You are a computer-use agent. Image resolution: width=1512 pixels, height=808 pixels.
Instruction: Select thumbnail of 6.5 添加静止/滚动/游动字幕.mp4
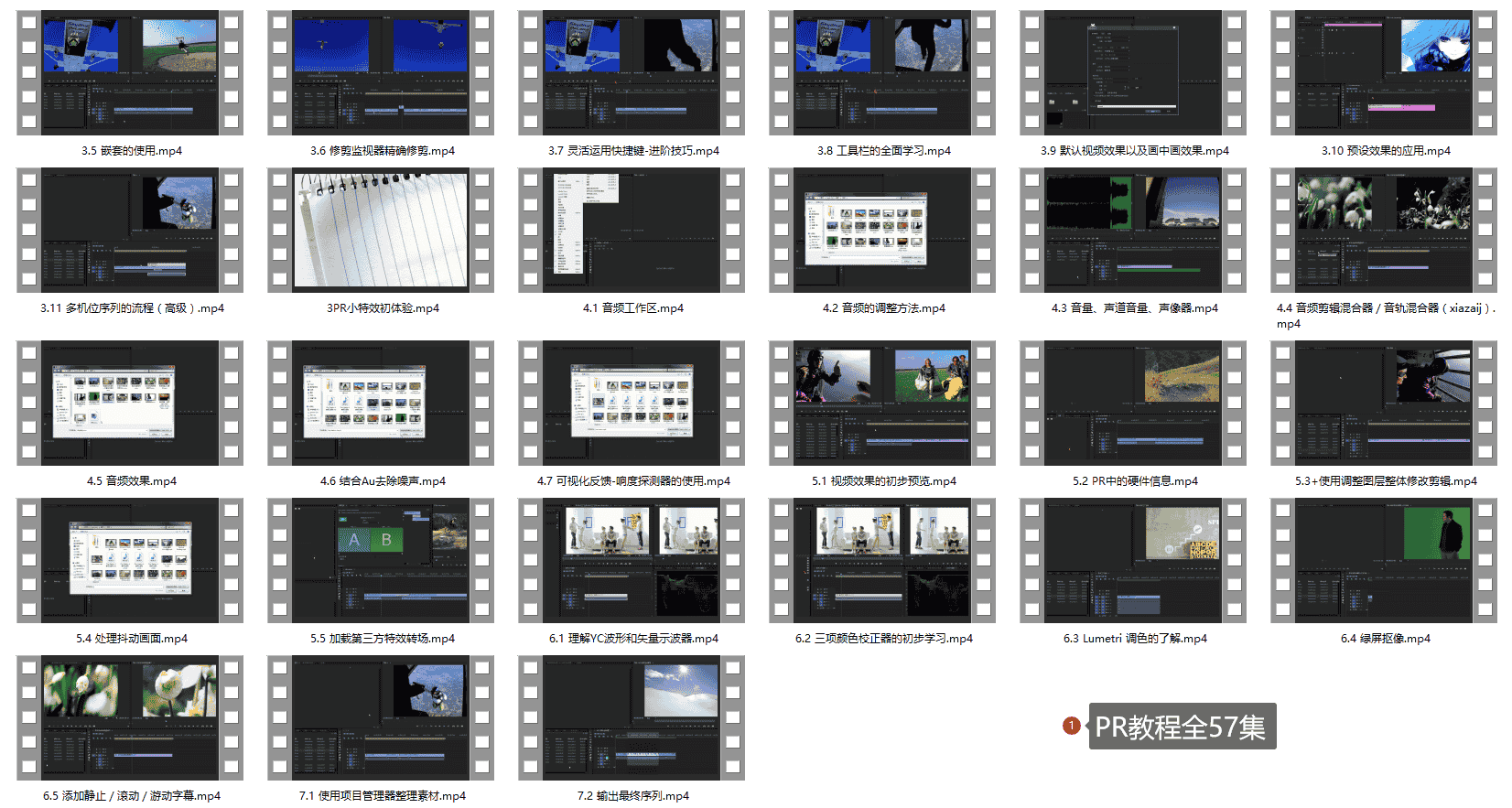130,718
